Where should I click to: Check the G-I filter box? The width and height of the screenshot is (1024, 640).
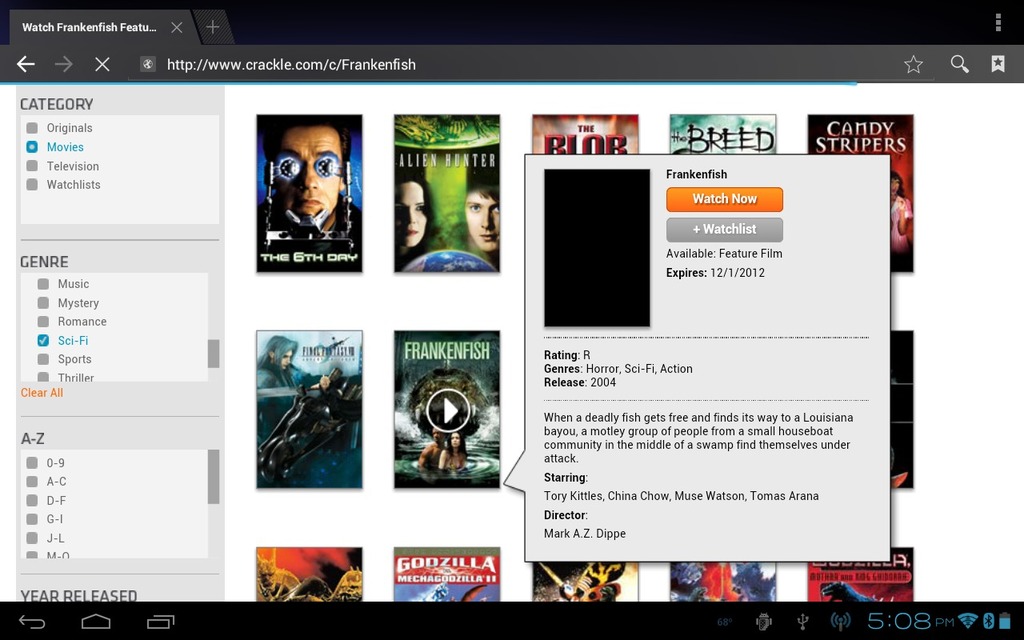coord(31,519)
